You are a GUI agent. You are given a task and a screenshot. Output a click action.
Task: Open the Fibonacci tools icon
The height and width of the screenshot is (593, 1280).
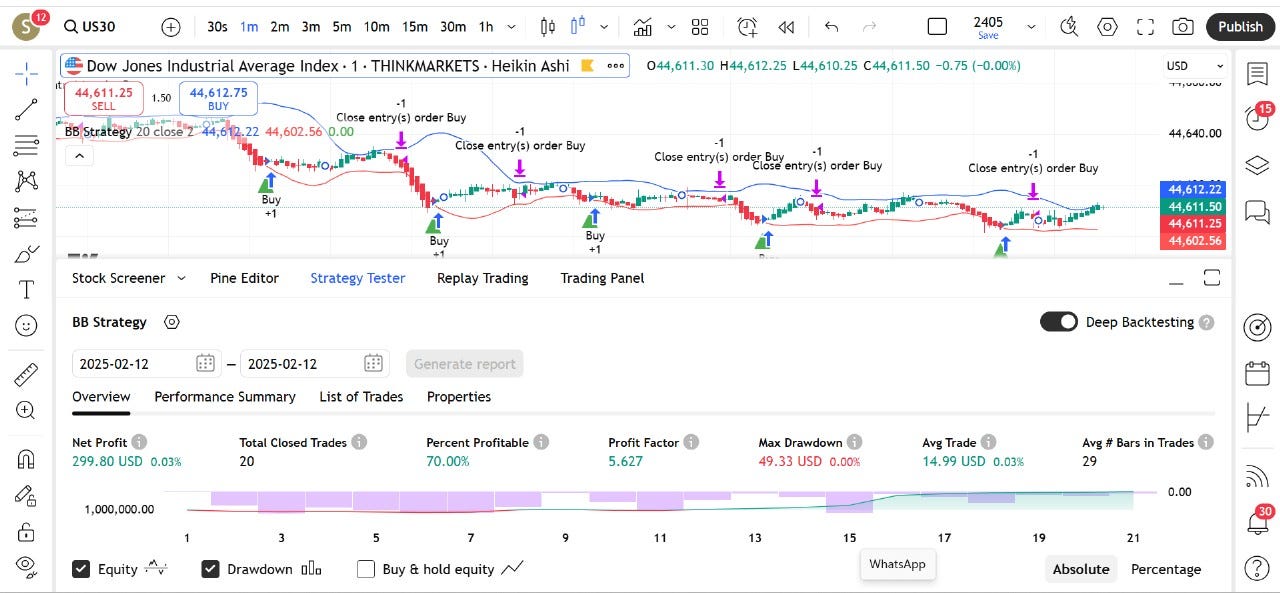pyautogui.click(x=27, y=145)
